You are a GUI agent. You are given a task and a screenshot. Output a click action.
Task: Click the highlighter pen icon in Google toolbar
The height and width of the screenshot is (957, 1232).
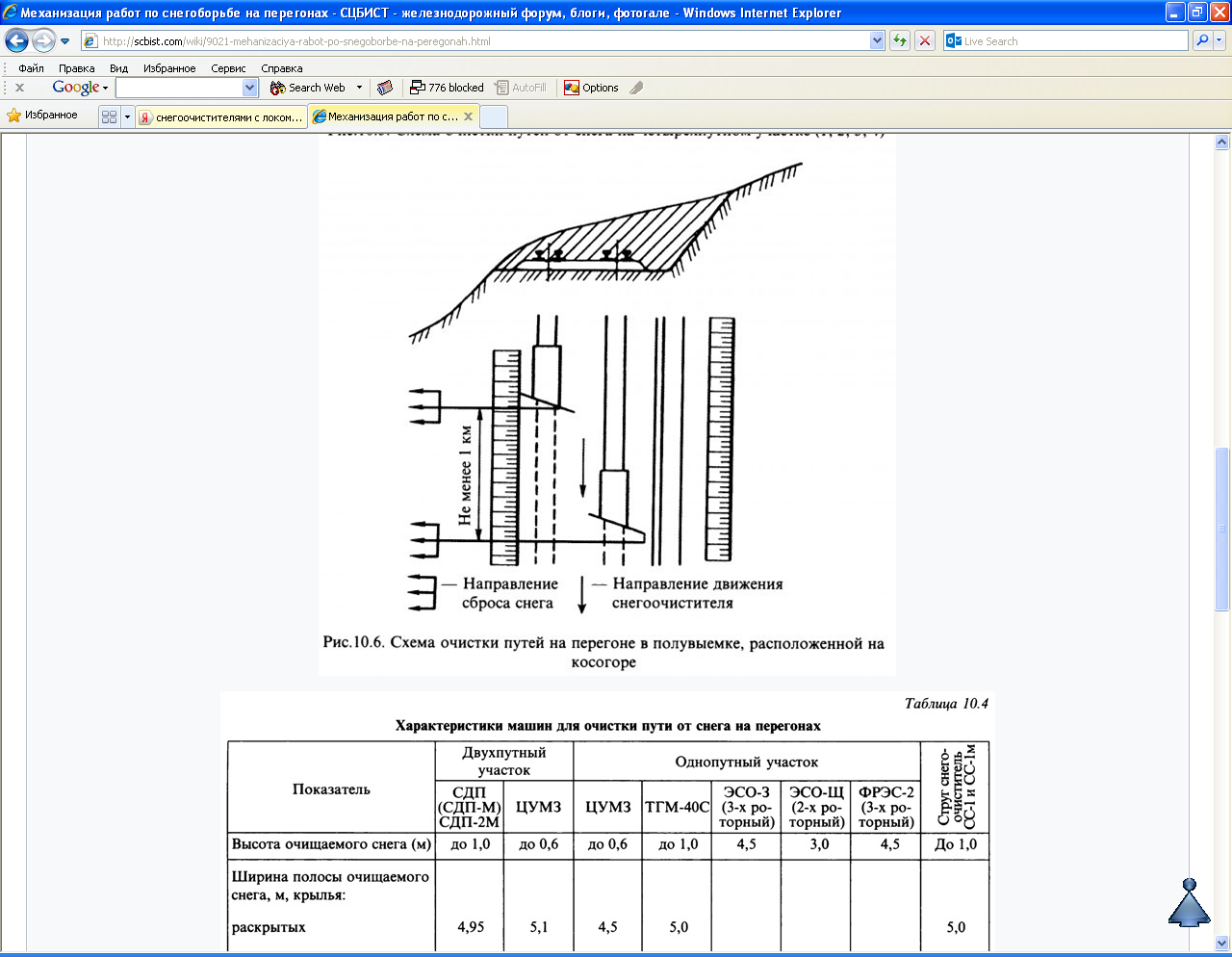click(636, 88)
